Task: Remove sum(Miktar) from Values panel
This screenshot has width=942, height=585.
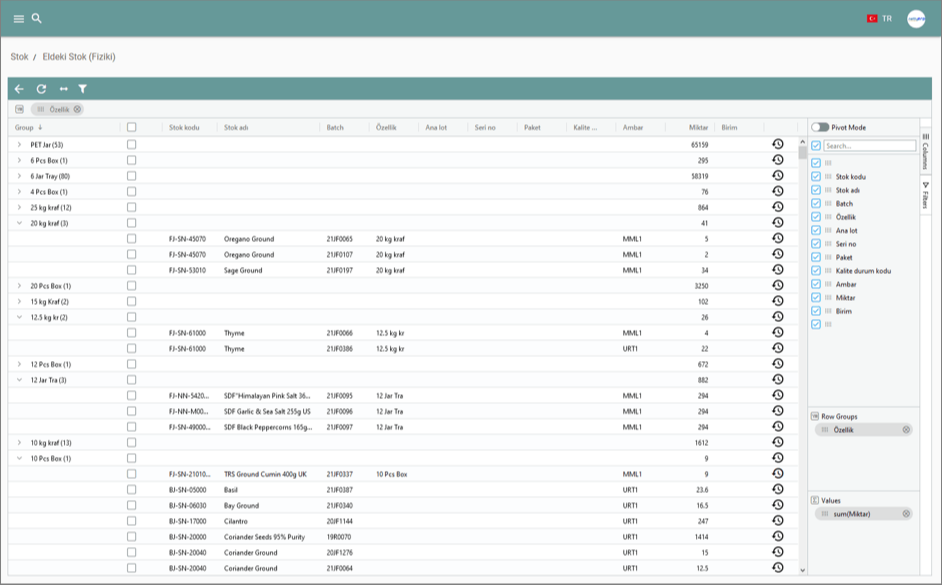Action: pos(906,513)
